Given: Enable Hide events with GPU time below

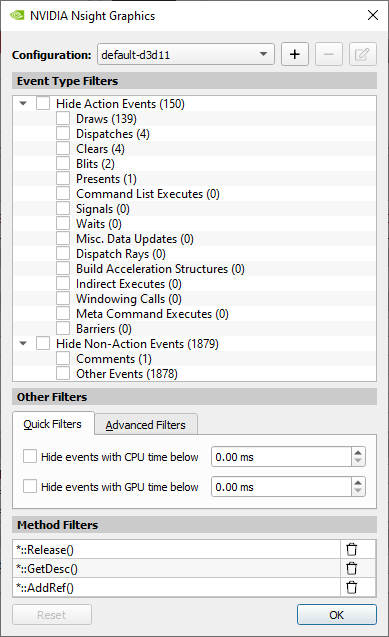Looking at the screenshot, I should (x=30, y=487).
